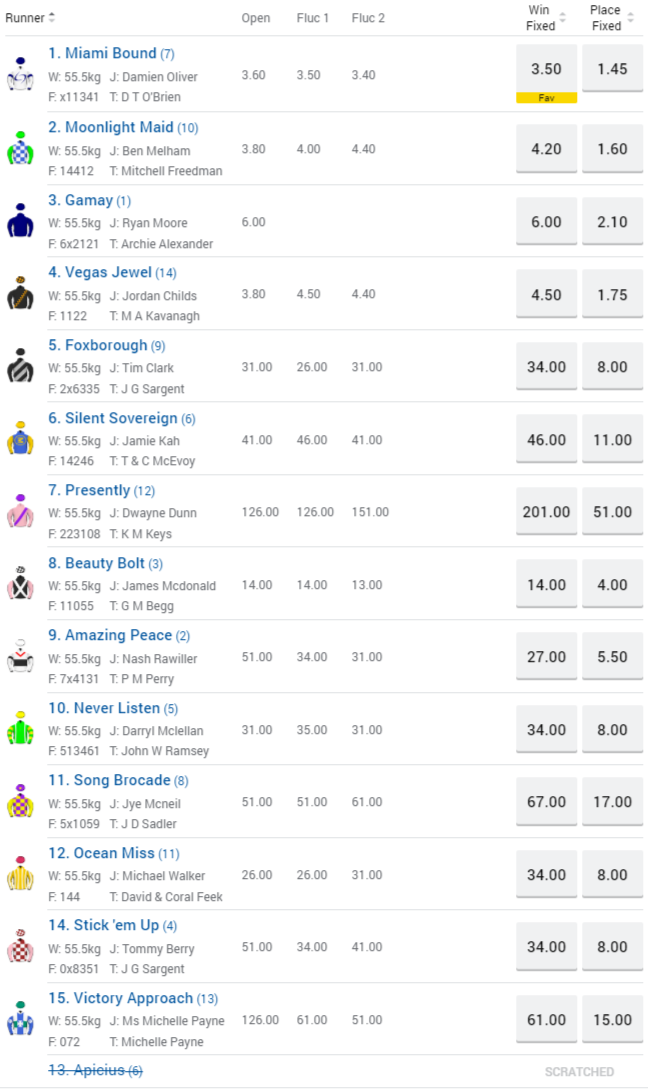Sort by Win Fixed odds
The width and height of the screenshot is (648, 1092).
tap(562, 18)
